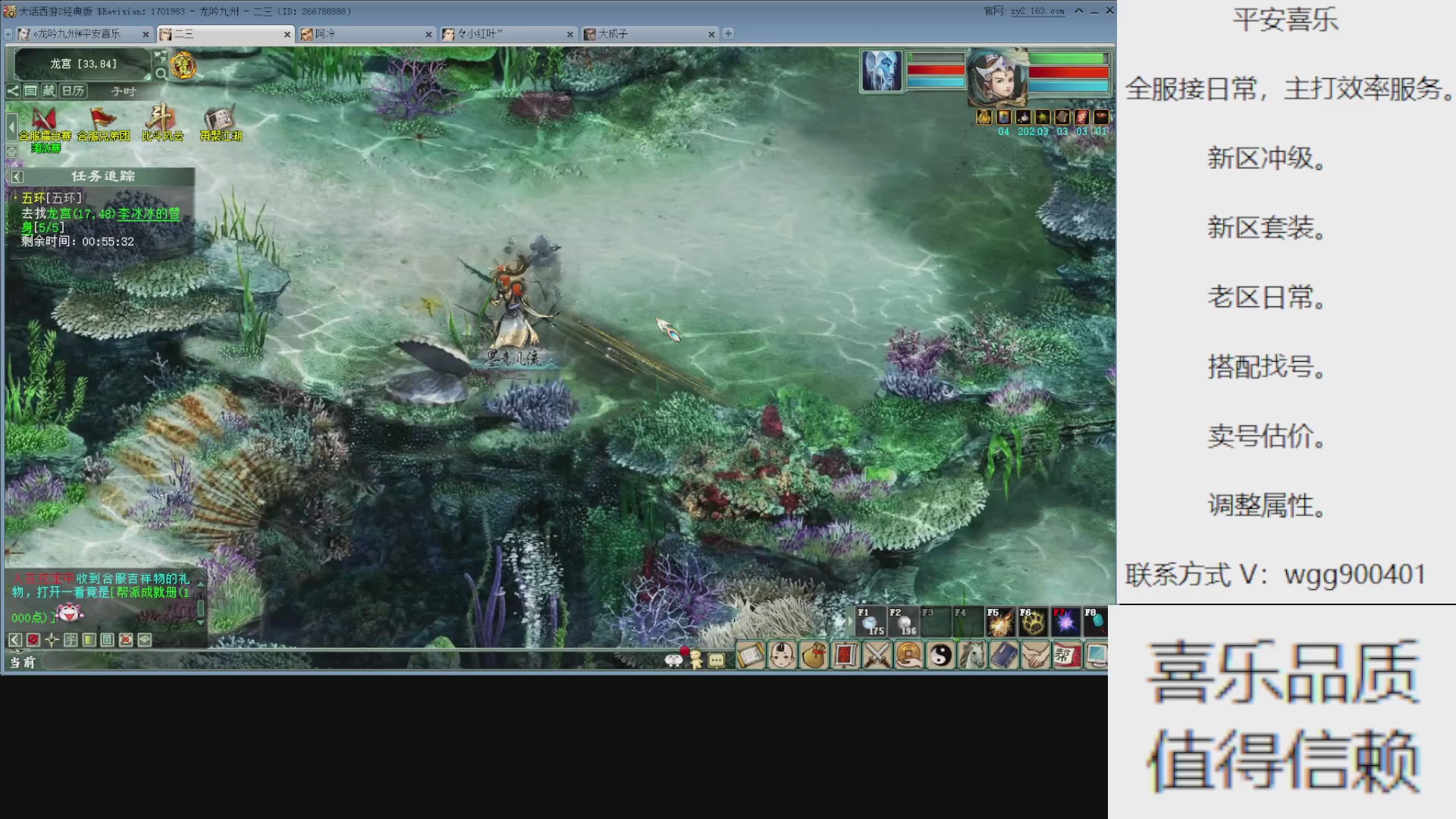Add a new tab with plus button
This screenshot has width=1456, height=819.
[728, 33]
